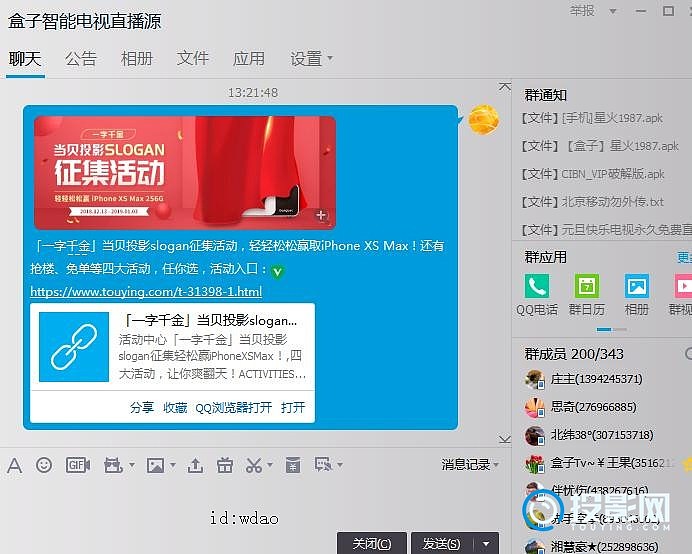Switch to the 公告 tab
This screenshot has width=692, height=554.
click(x=81, y=59)
